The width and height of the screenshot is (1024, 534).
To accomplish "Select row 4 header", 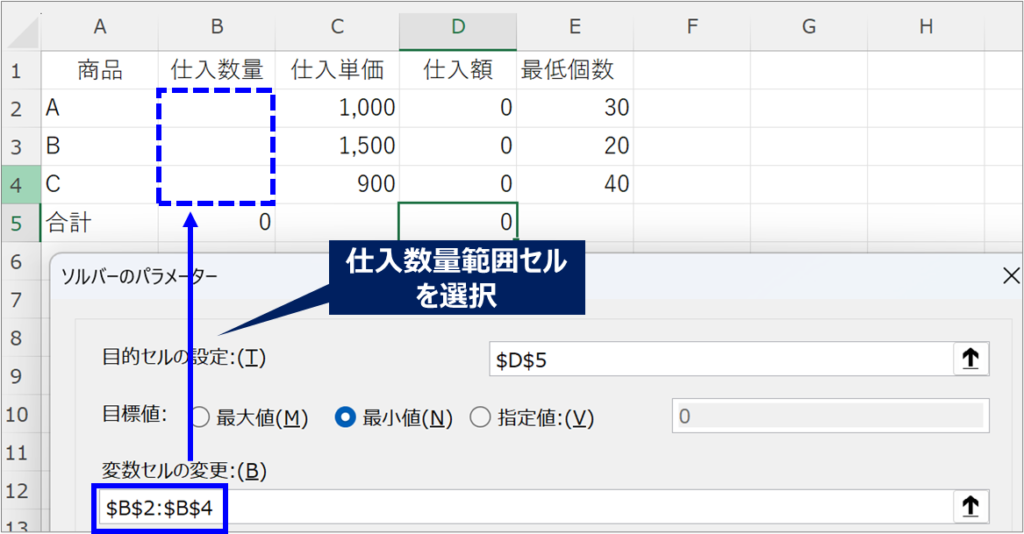I will (x=20, y=184).
